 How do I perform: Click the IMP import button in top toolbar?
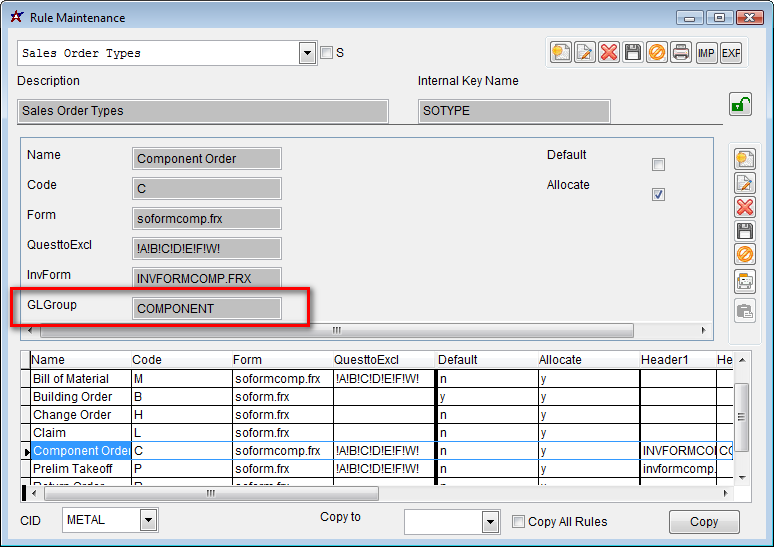[706, 52]
